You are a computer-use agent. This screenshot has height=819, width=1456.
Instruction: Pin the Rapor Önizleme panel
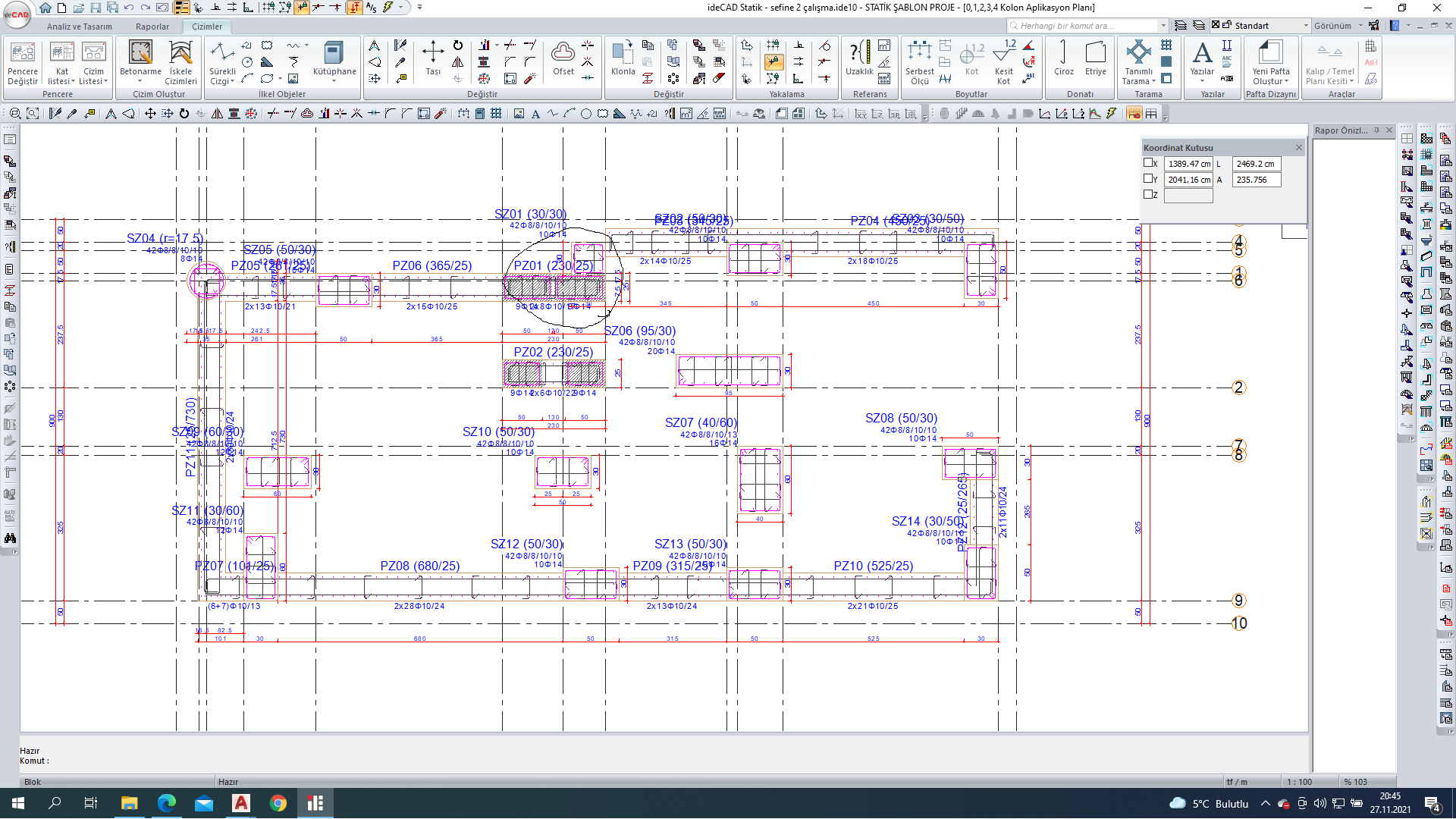point(1376,130)
